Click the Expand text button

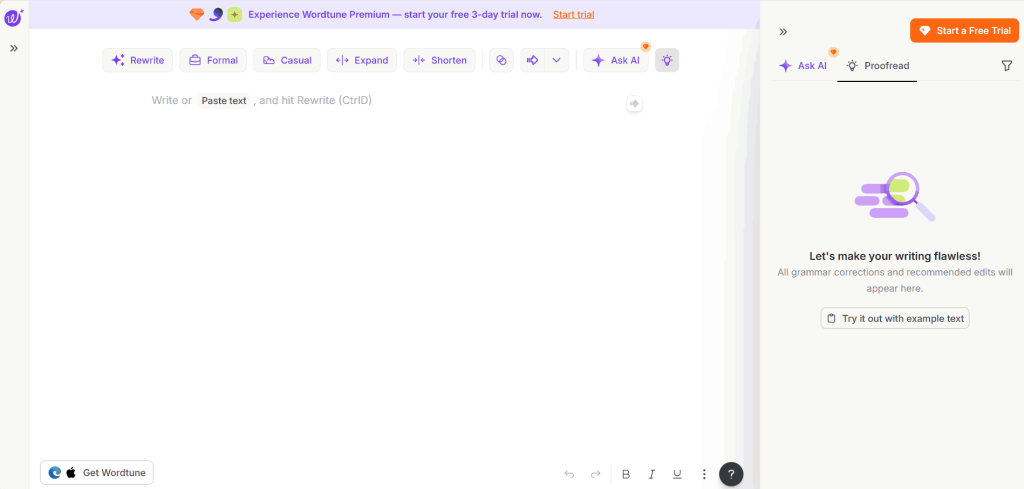(x=362, y=60)
